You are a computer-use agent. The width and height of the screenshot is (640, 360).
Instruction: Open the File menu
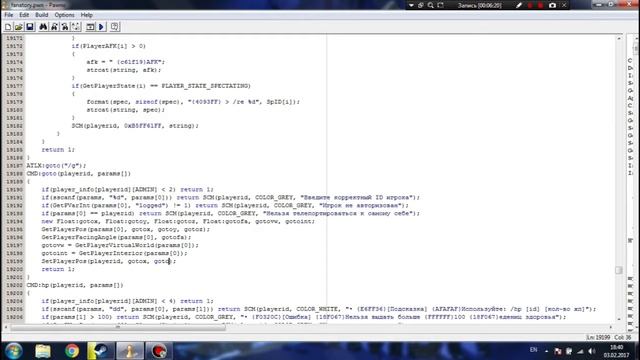pyautogui.click(x=9, y=15)
